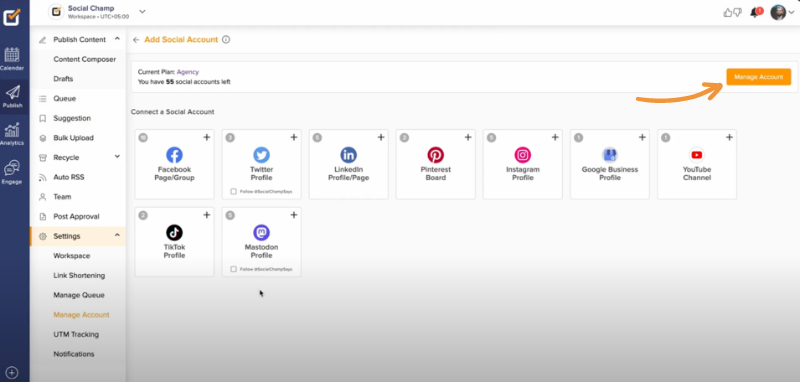Connect a LinkedIn Profile/Page
Image resolution: width=800 pixels, height=382 pixels.
pyautogui.click(x=348, y=164)
